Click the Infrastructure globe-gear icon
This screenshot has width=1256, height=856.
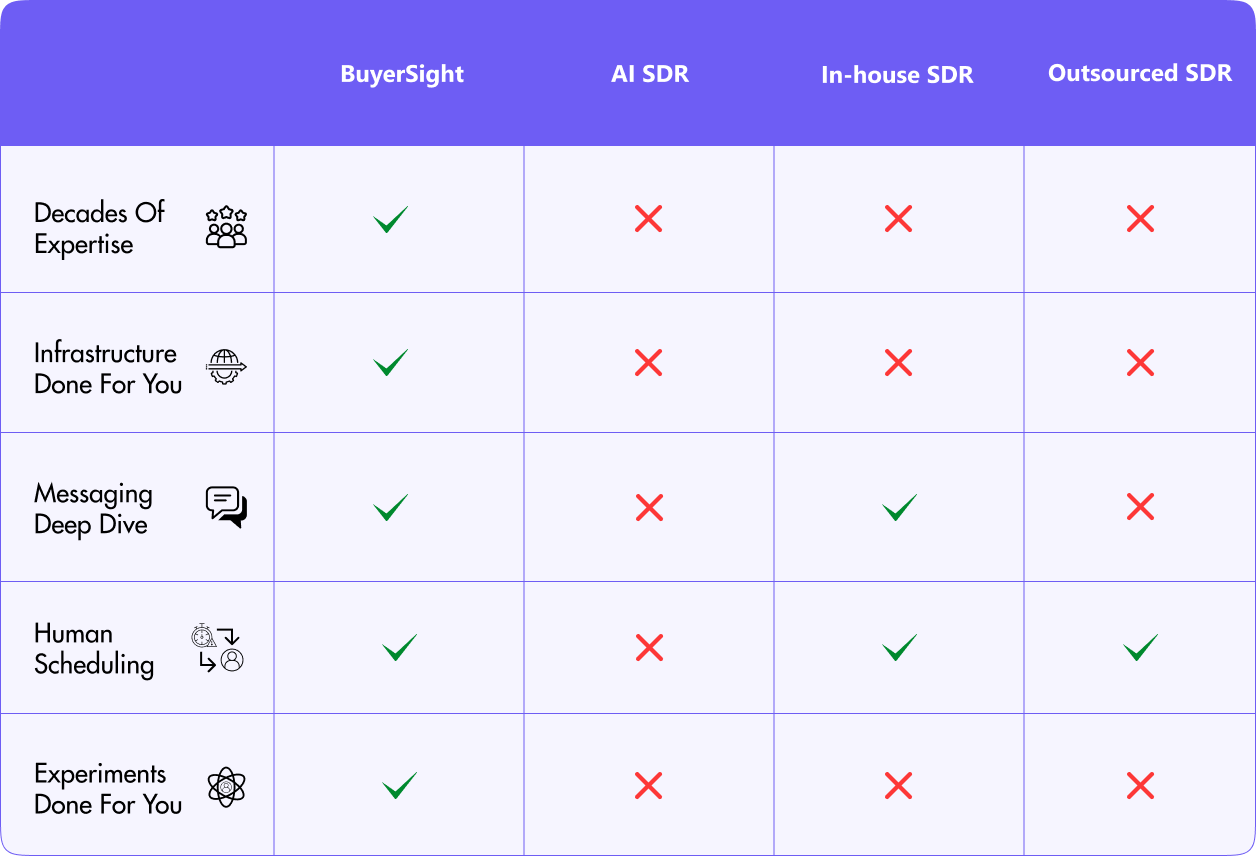(x=226, y=368)
